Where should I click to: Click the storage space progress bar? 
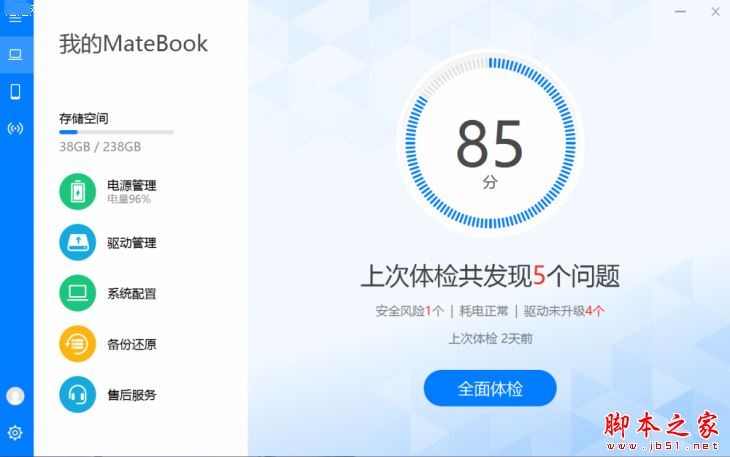point(116,132)
